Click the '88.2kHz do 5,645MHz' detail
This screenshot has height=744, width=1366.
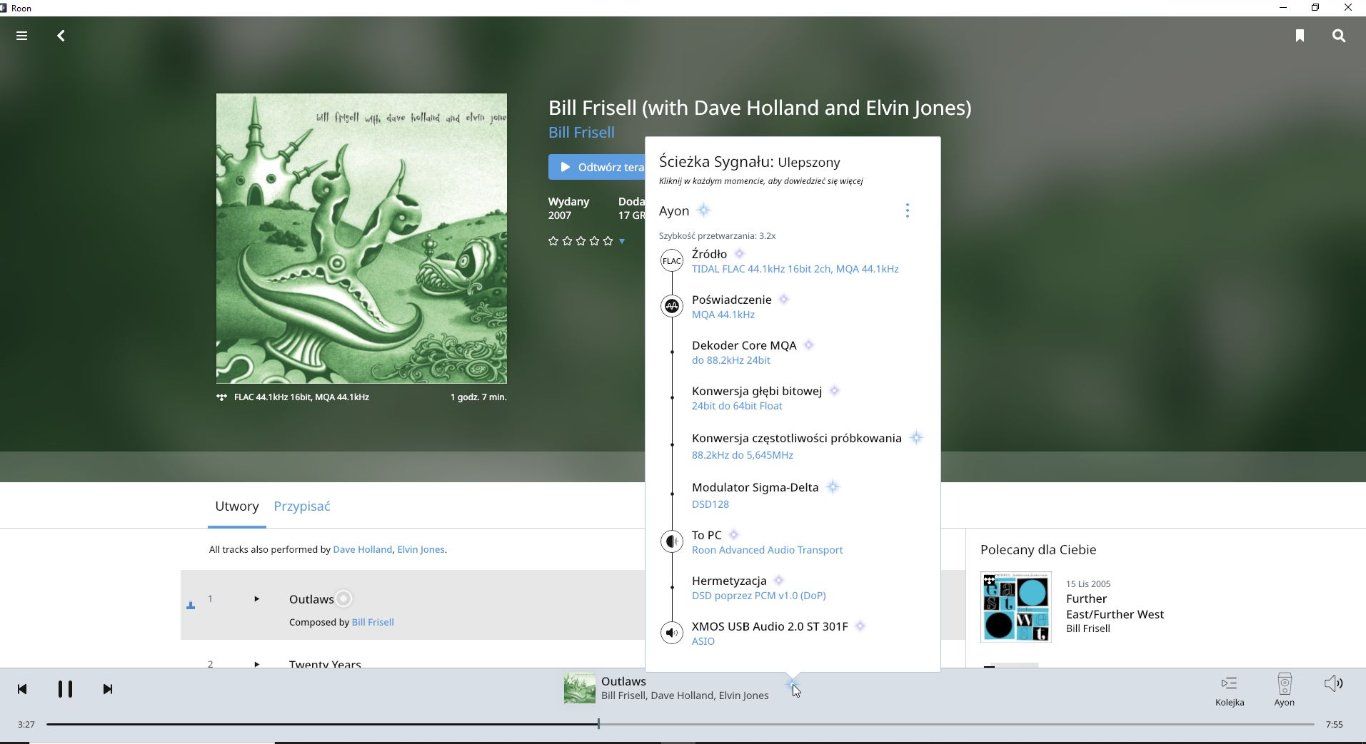pos(742,455)
